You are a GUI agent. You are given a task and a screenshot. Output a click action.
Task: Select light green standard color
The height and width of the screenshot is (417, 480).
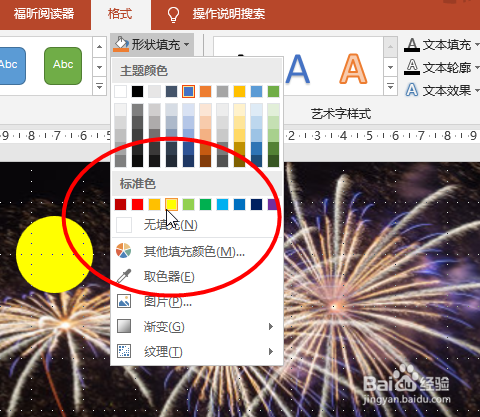(x=188, y=204)
